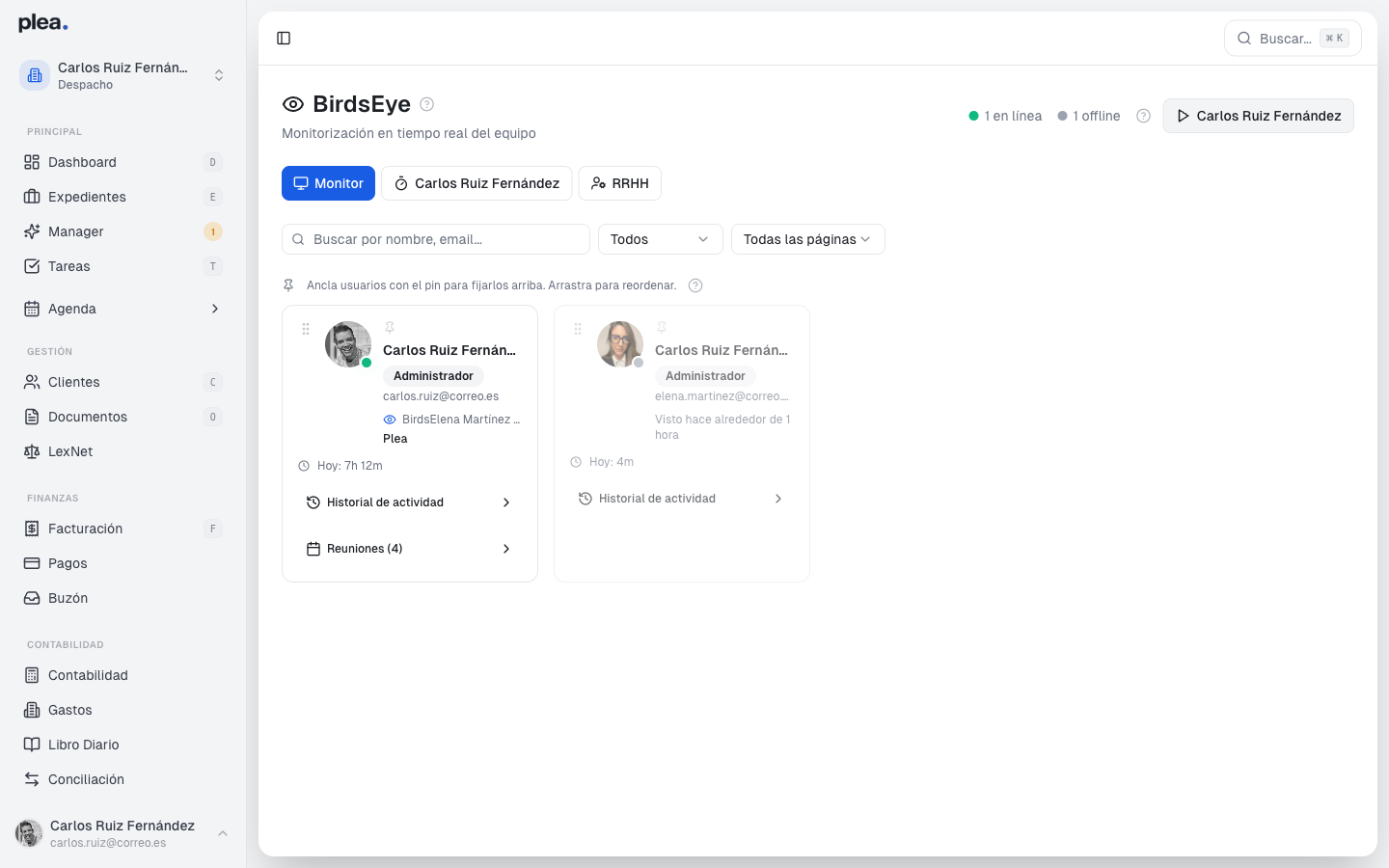1389x868 pixels.
Task: Open Buzón in the sidebar
Action: 123,598
